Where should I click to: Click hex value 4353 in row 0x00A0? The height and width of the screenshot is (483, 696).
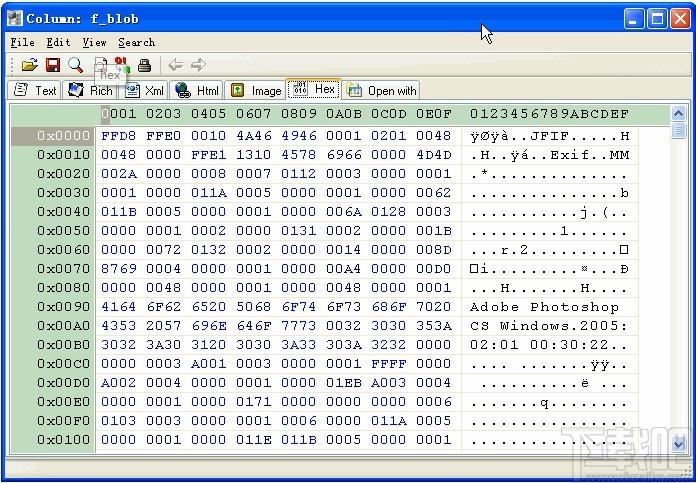point(119,326)
